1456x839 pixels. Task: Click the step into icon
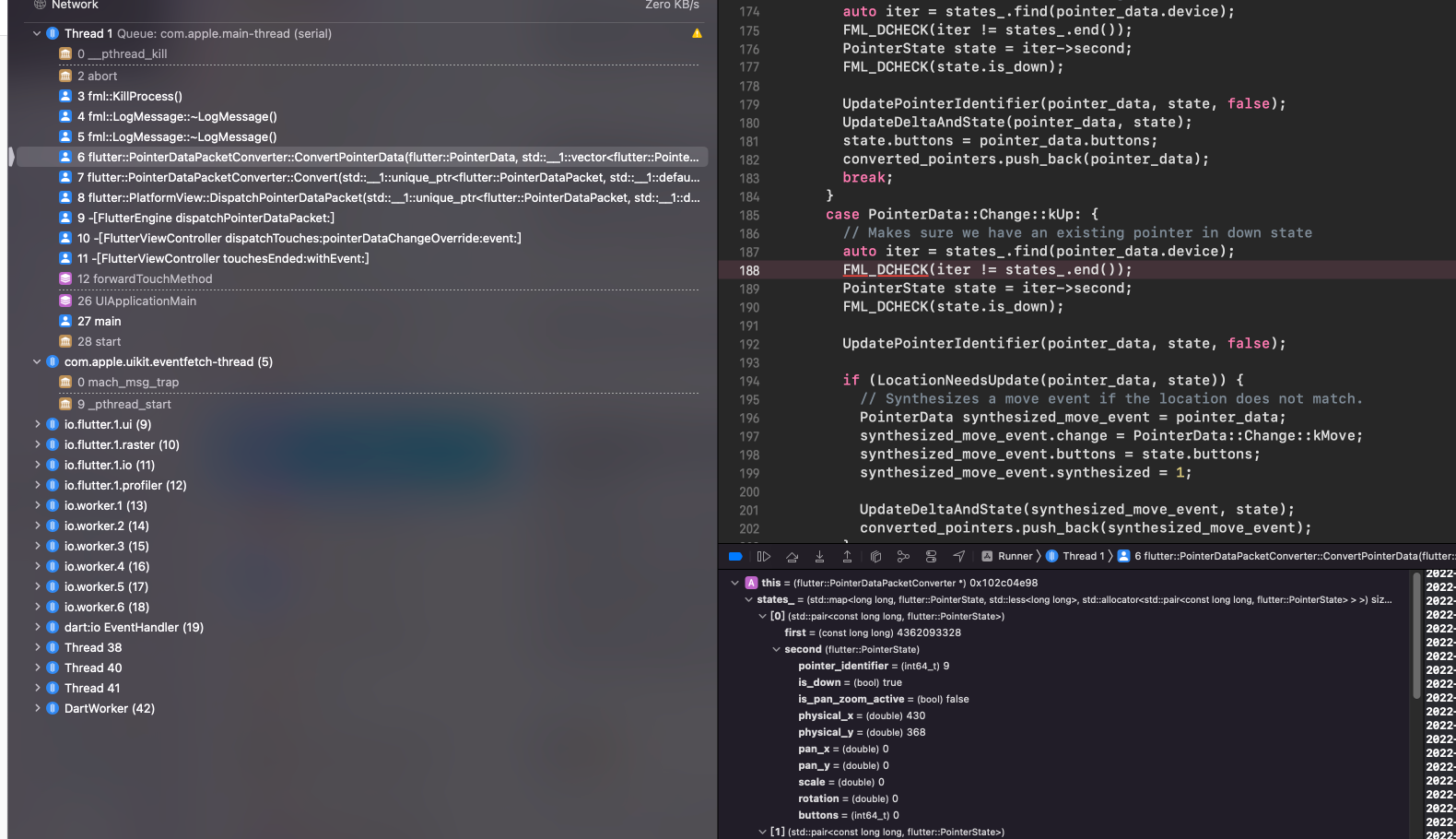tap(819, 556)
